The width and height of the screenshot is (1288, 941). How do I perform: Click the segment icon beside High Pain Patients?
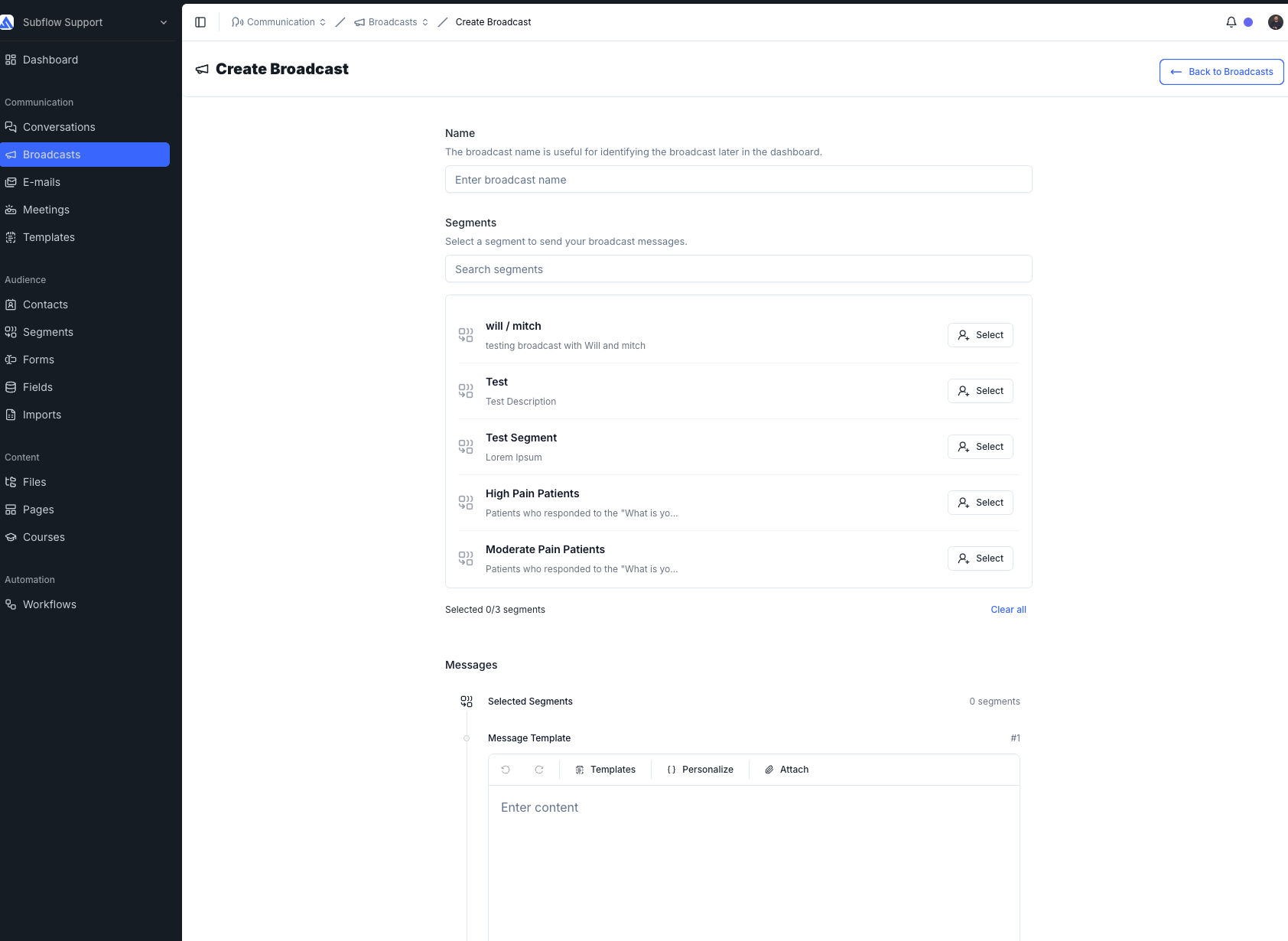466,503
